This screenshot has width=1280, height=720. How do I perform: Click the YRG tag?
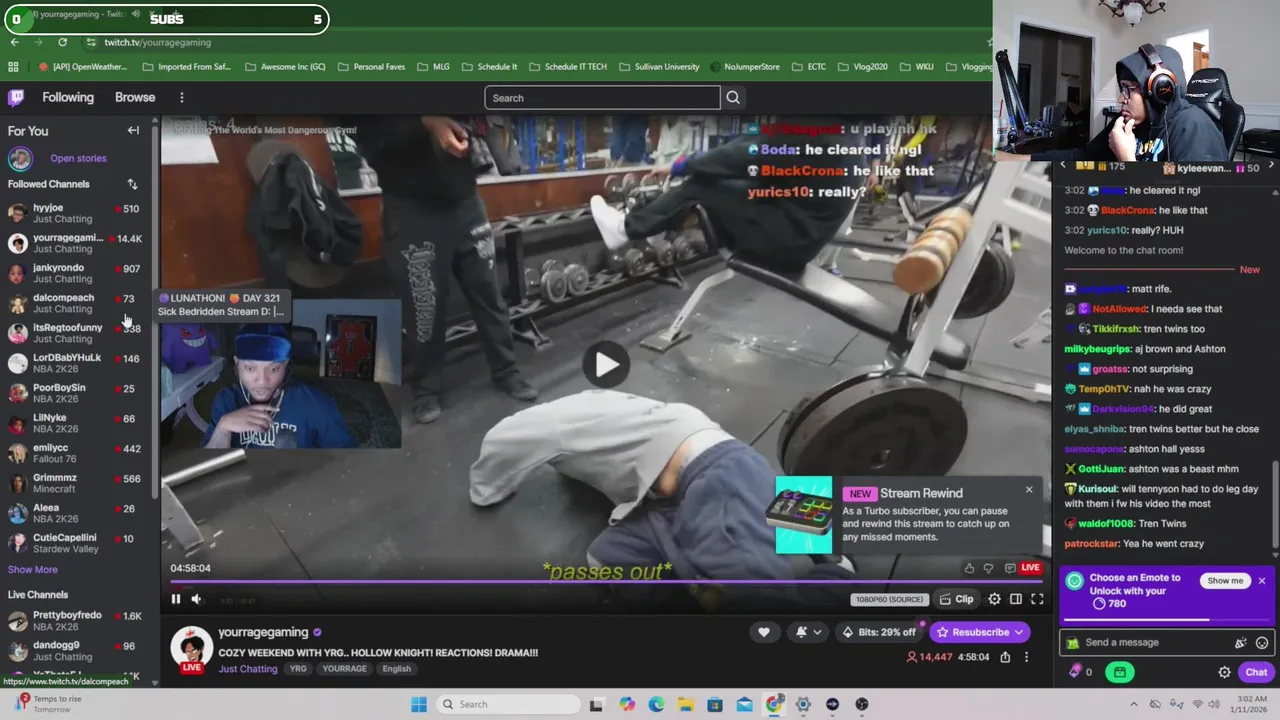(x=298, y=669)
